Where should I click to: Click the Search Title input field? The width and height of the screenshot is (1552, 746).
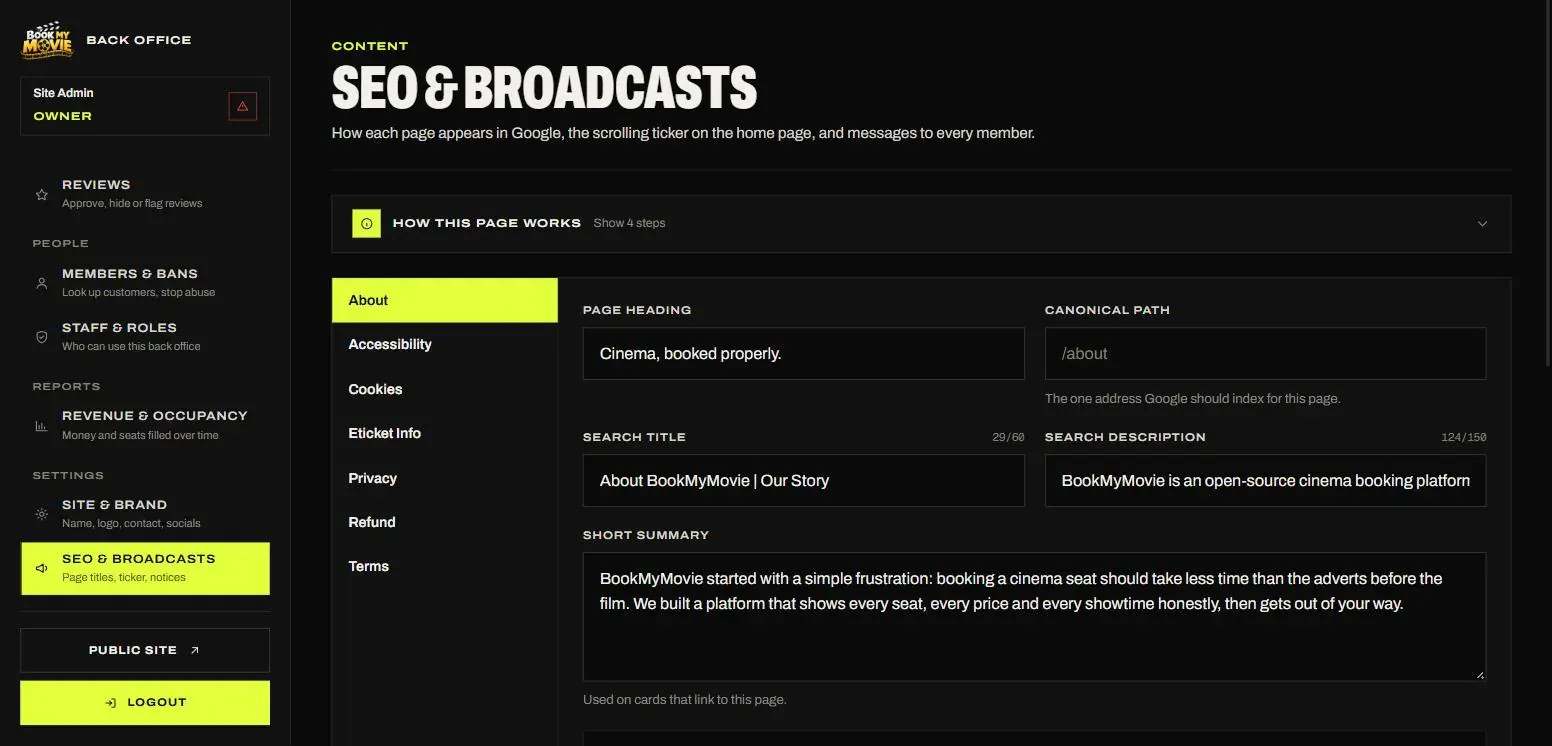click(804, 480)
